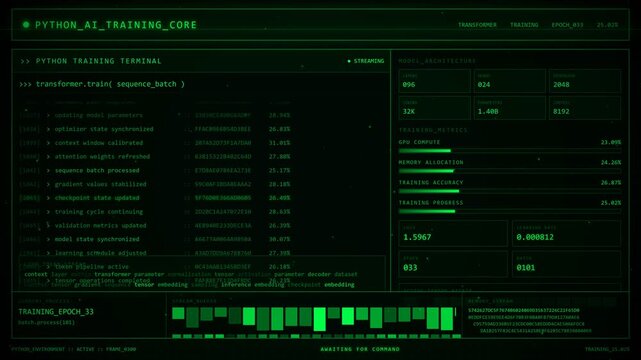Click the PYTHON TRAINING TERMINAL heading
This screenshot has height=360, width=641.
(99, 61)
